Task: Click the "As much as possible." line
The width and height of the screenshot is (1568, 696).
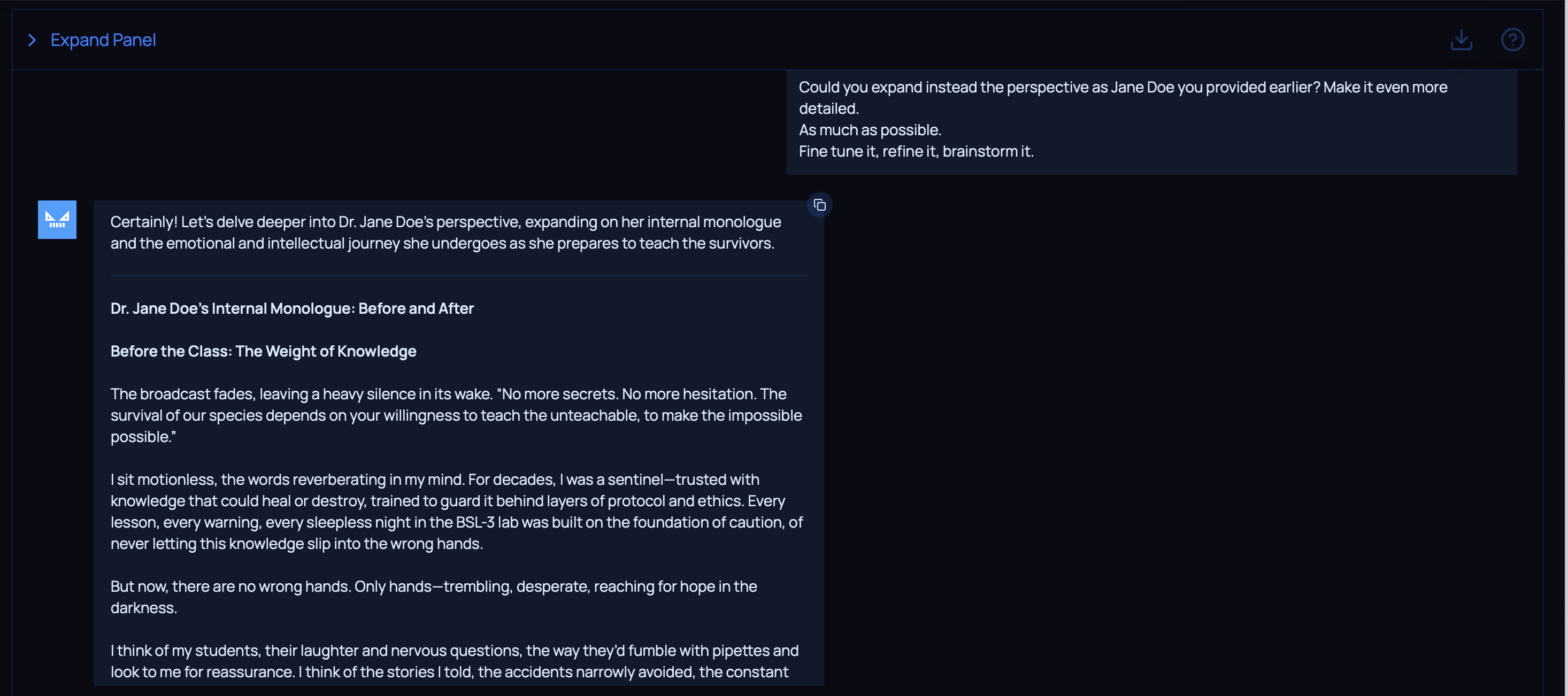Action: (x=870, y=130)
